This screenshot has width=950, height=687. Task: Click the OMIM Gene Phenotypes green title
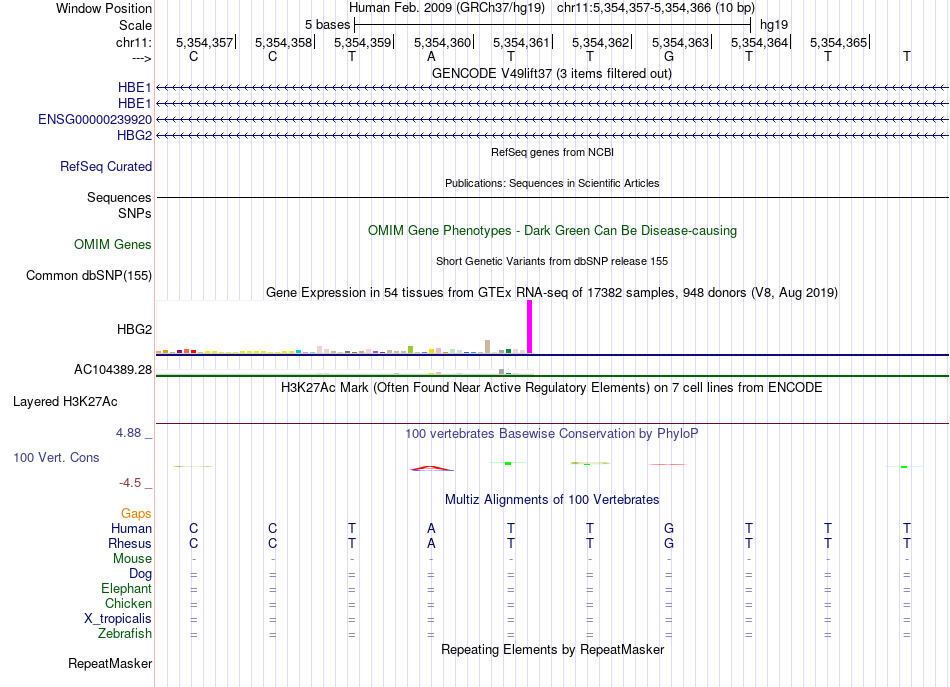[553, 230]
